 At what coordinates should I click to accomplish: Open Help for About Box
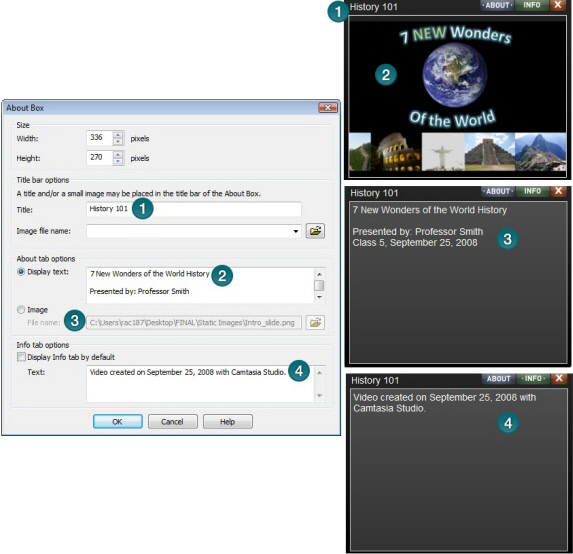tap(227, 421)
